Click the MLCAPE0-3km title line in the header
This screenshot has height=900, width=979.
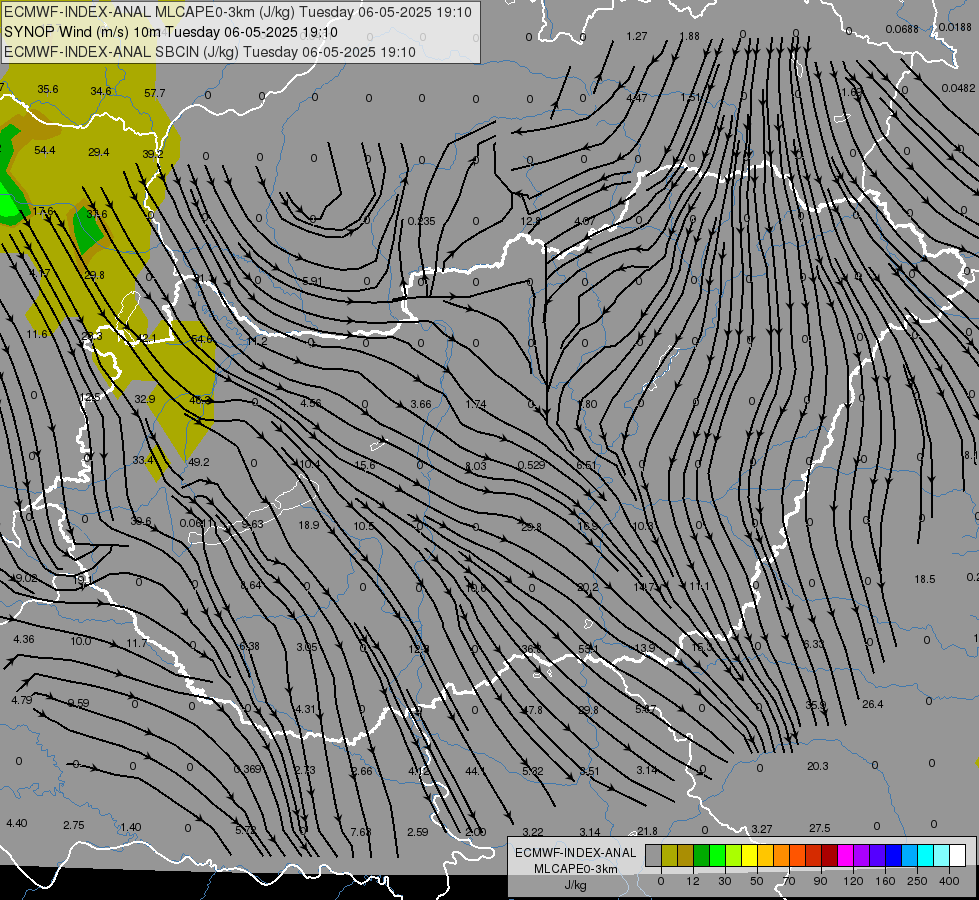(x=238, y=12)
